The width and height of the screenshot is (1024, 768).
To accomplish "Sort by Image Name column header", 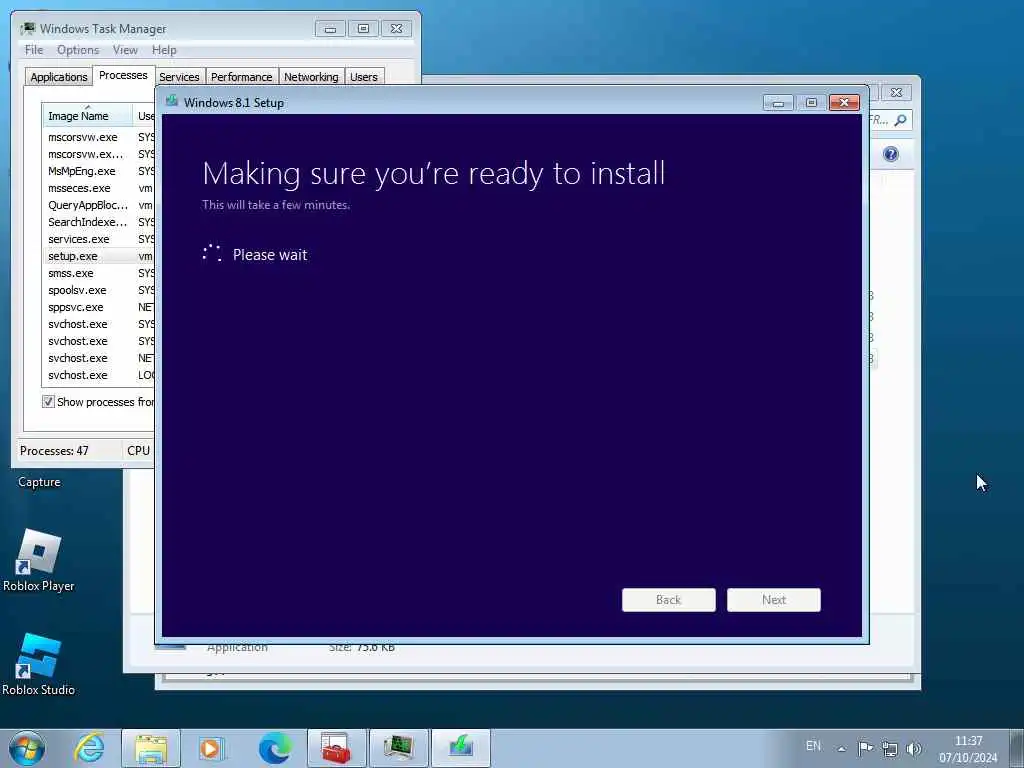I will click(x=87, y=116).
